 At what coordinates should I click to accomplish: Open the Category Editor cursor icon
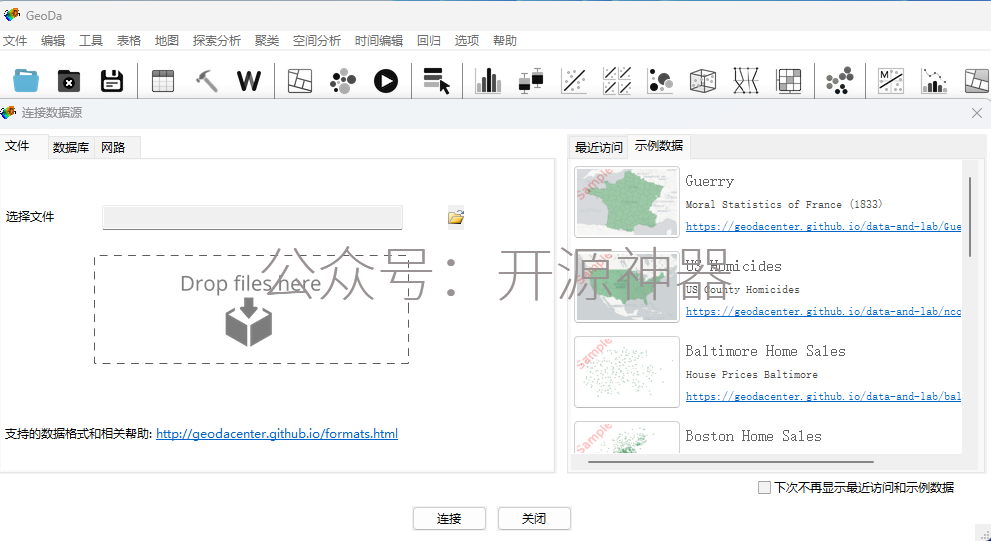click(436, 81)
